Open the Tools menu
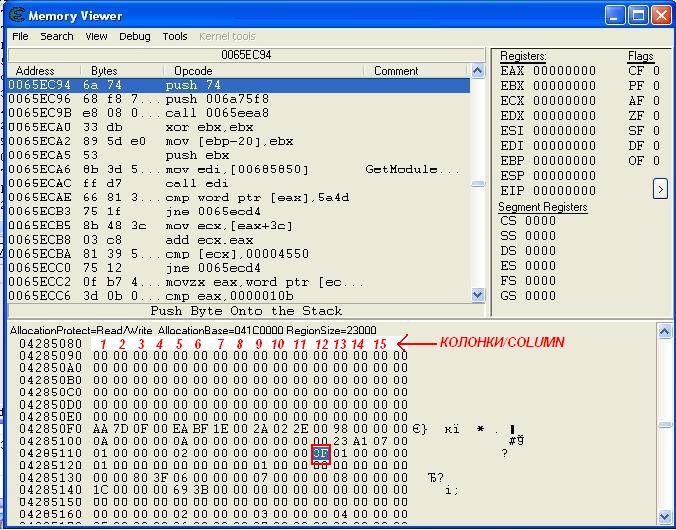This screenshot has height=530, width=676. (175, 36)
